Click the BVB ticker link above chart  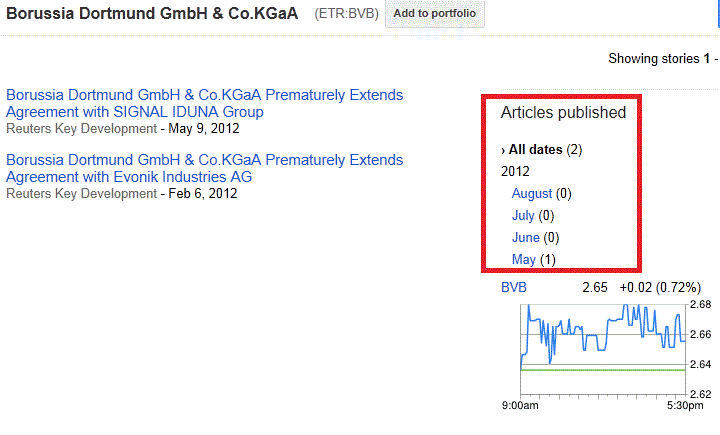(514, 288)
